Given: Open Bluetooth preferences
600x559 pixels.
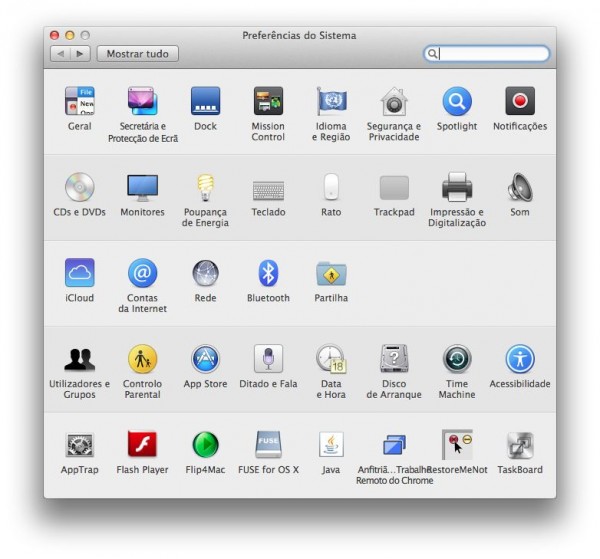Looking at the screenshot, I should (268, 273).
